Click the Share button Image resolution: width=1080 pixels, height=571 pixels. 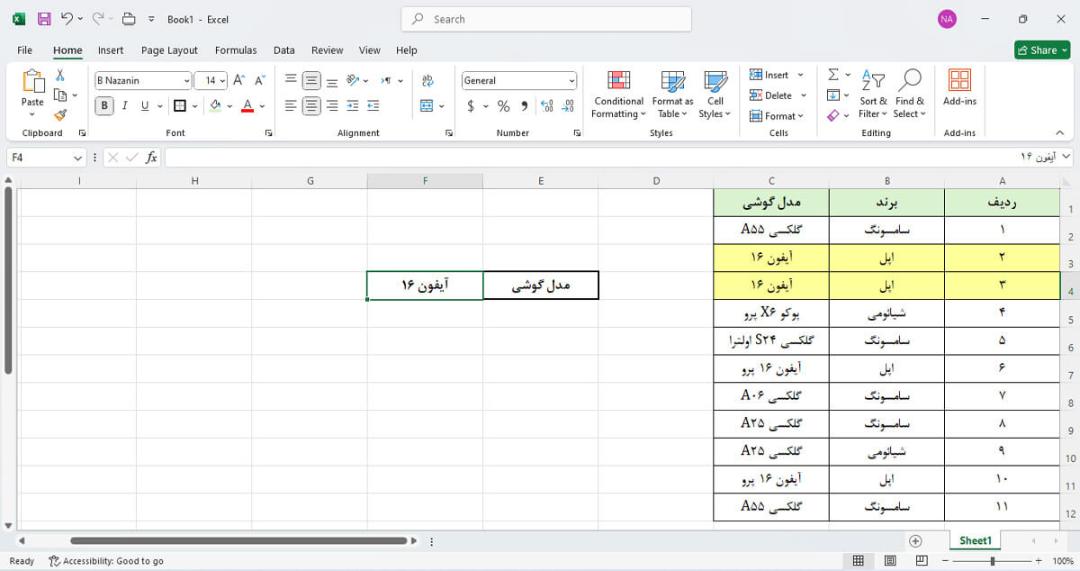click(x=1041, y=50)
